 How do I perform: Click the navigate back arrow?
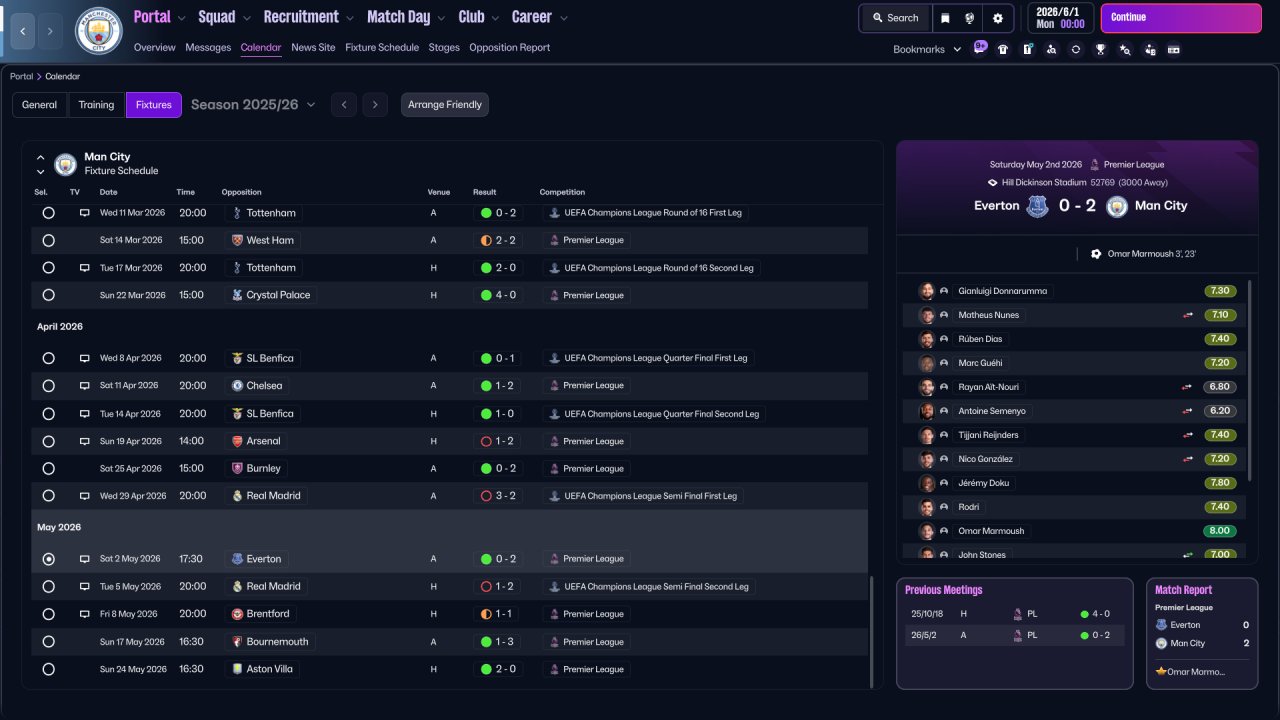[x=23, y=31]
